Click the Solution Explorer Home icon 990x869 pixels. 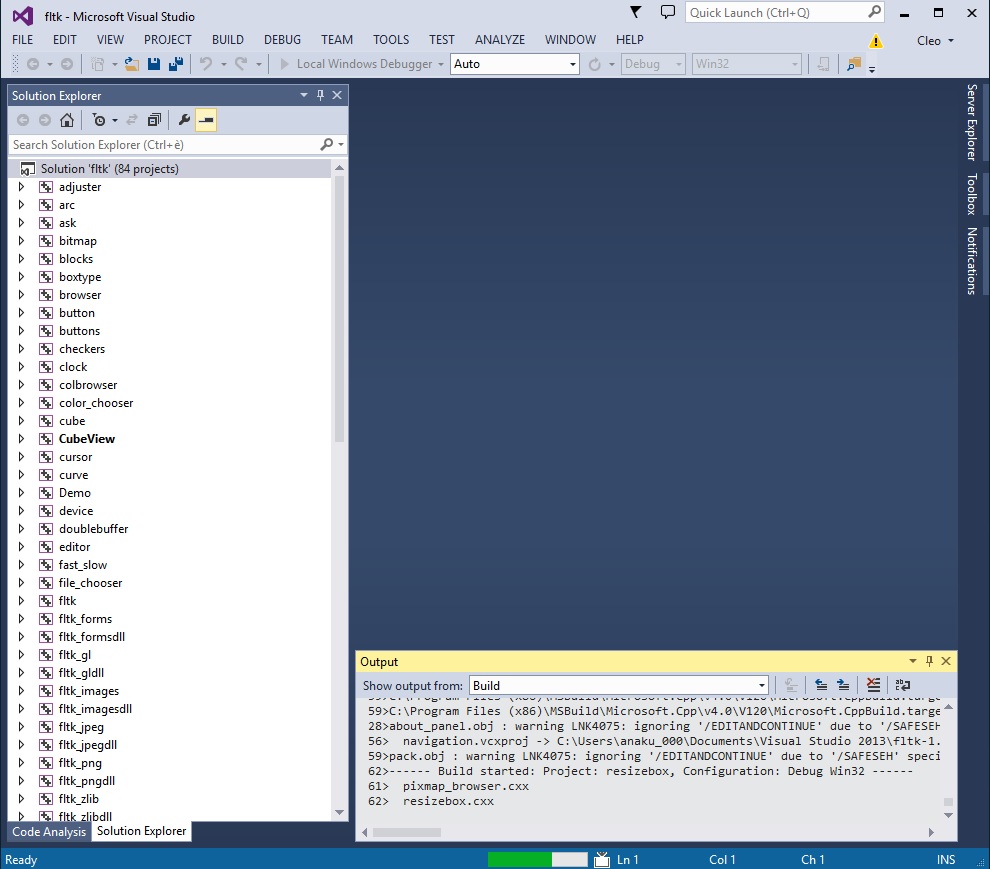(67, 120)
